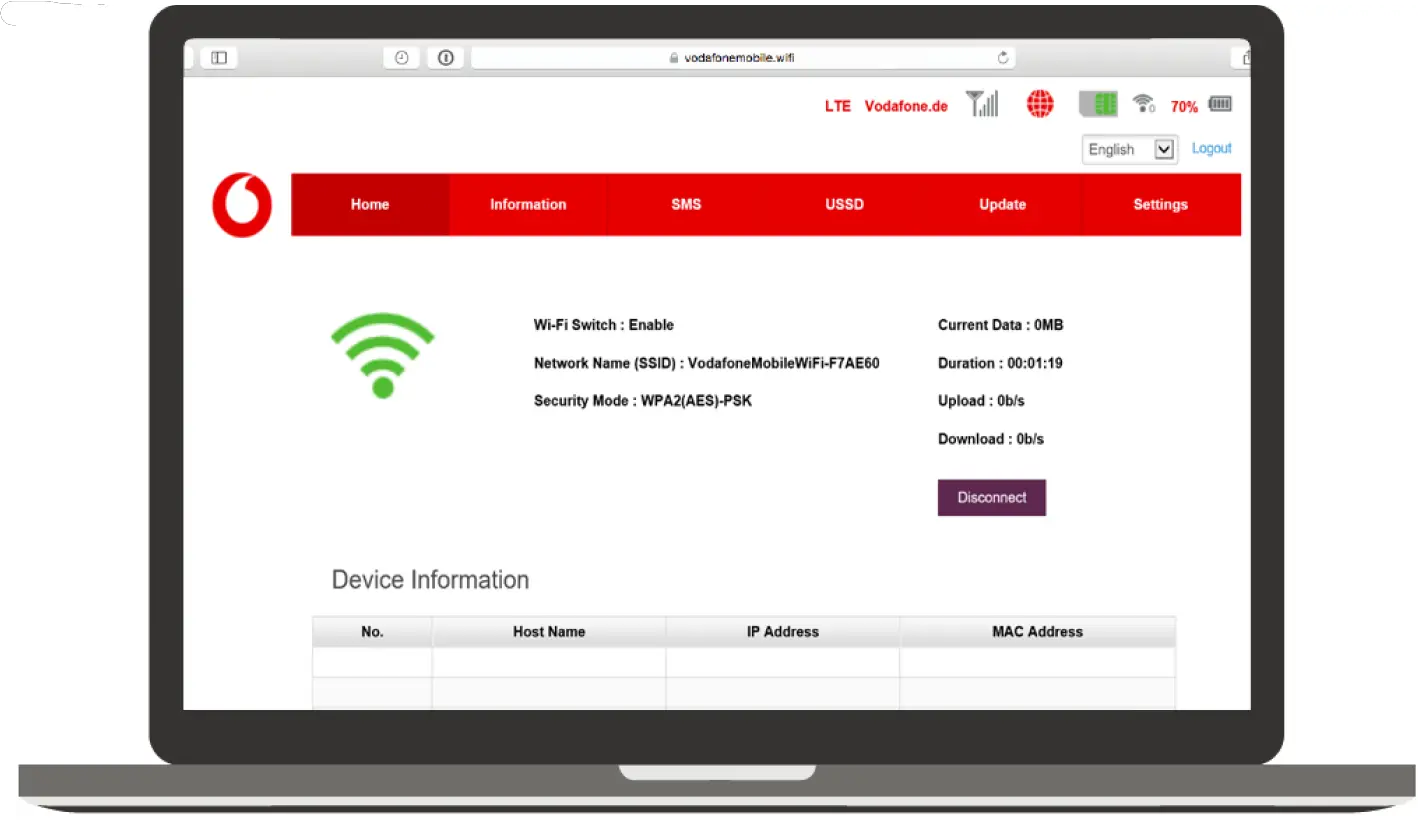Open the browser reader view control

445,57
